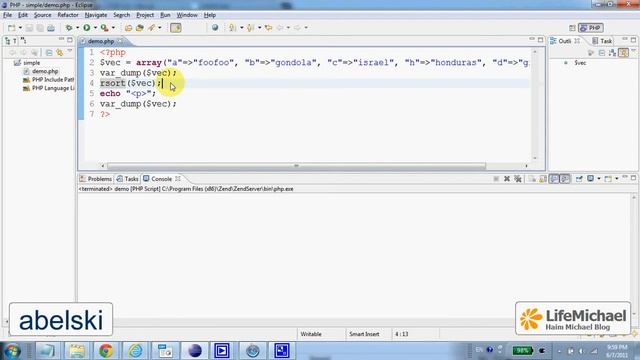Open the Display Selected Console dropdown
The height and width of the screenshot is (360, 640).
[599, 179]
